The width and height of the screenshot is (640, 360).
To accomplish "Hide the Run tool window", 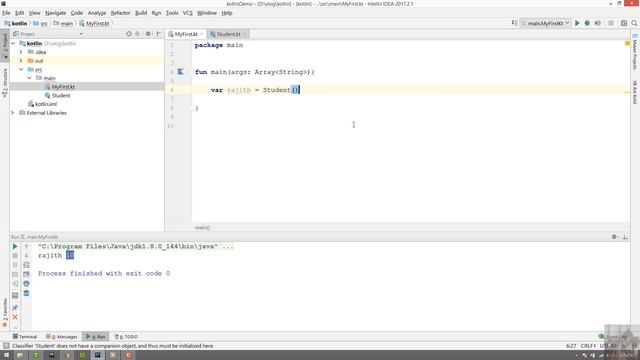I will [625, 237].
